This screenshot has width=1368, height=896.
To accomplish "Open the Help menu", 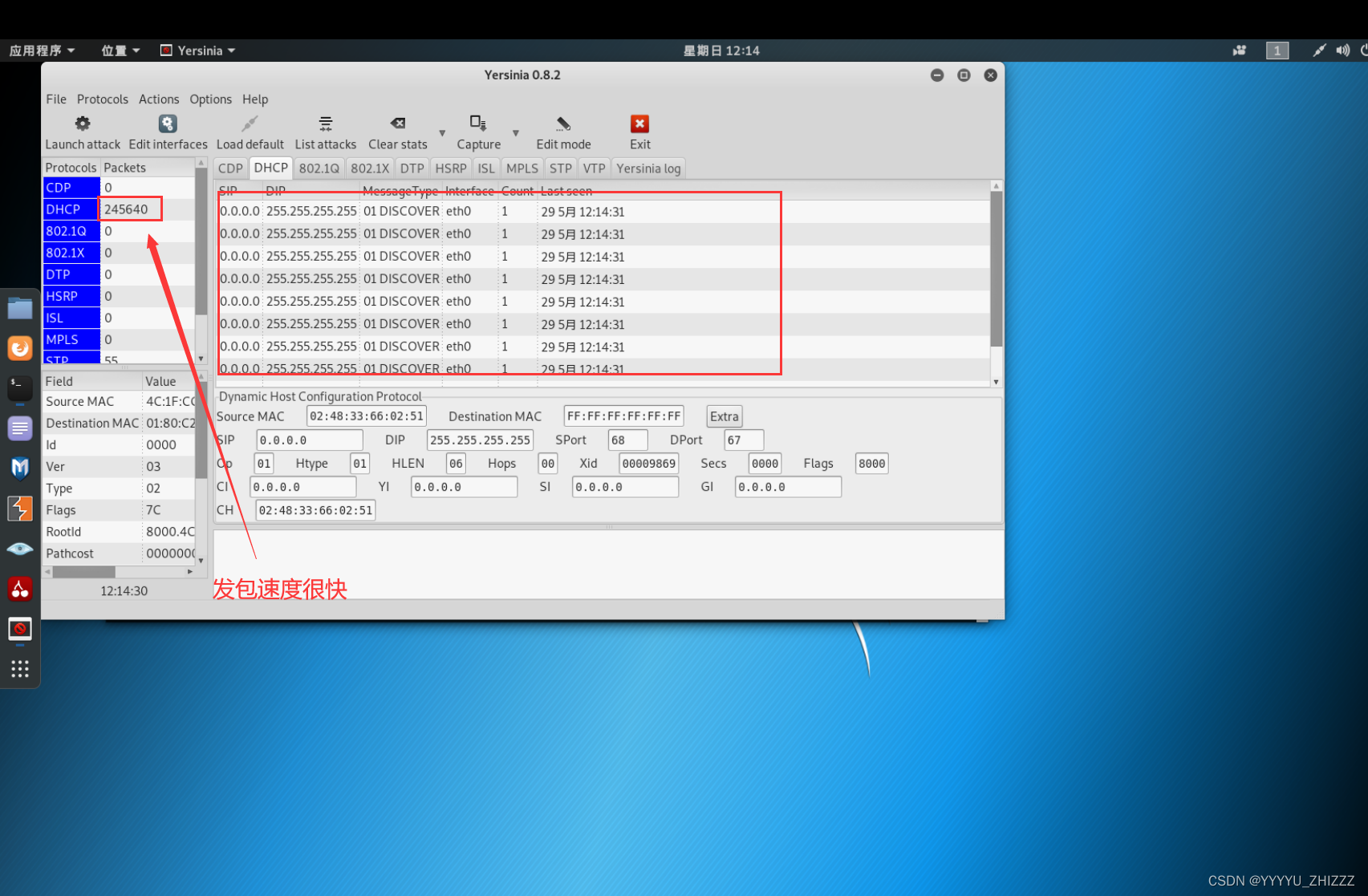I will click(x=255, y=99).
